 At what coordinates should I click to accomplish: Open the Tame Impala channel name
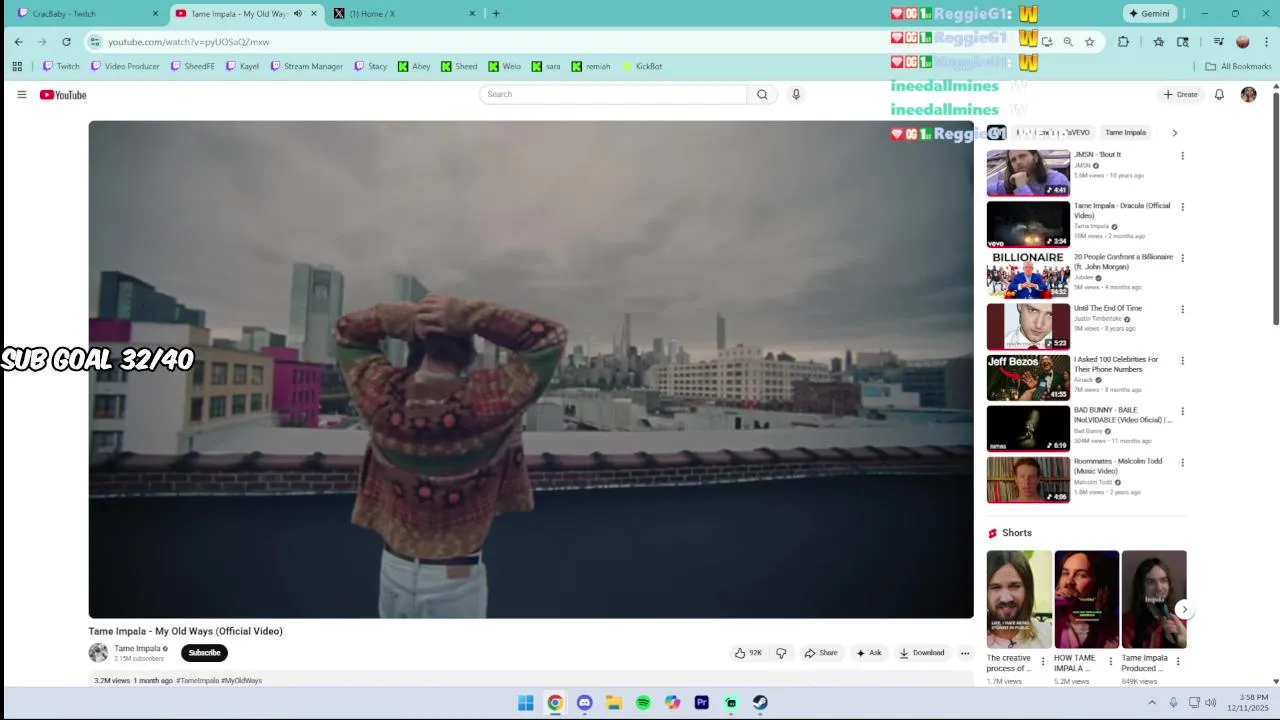tap(137, 648)
